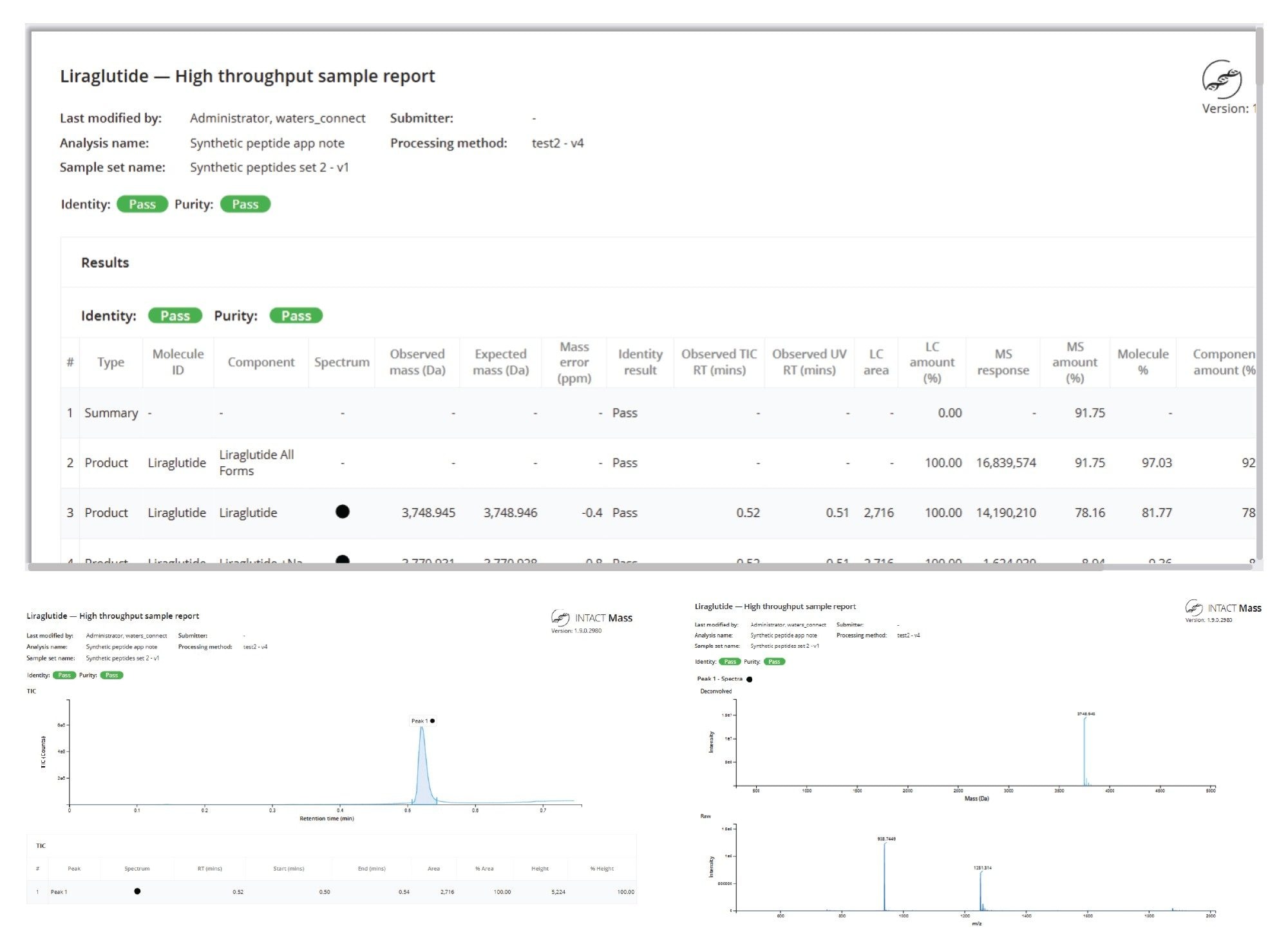
Task: Click the Identity Pass badge in the header
Action: click(x=142, y=204)
